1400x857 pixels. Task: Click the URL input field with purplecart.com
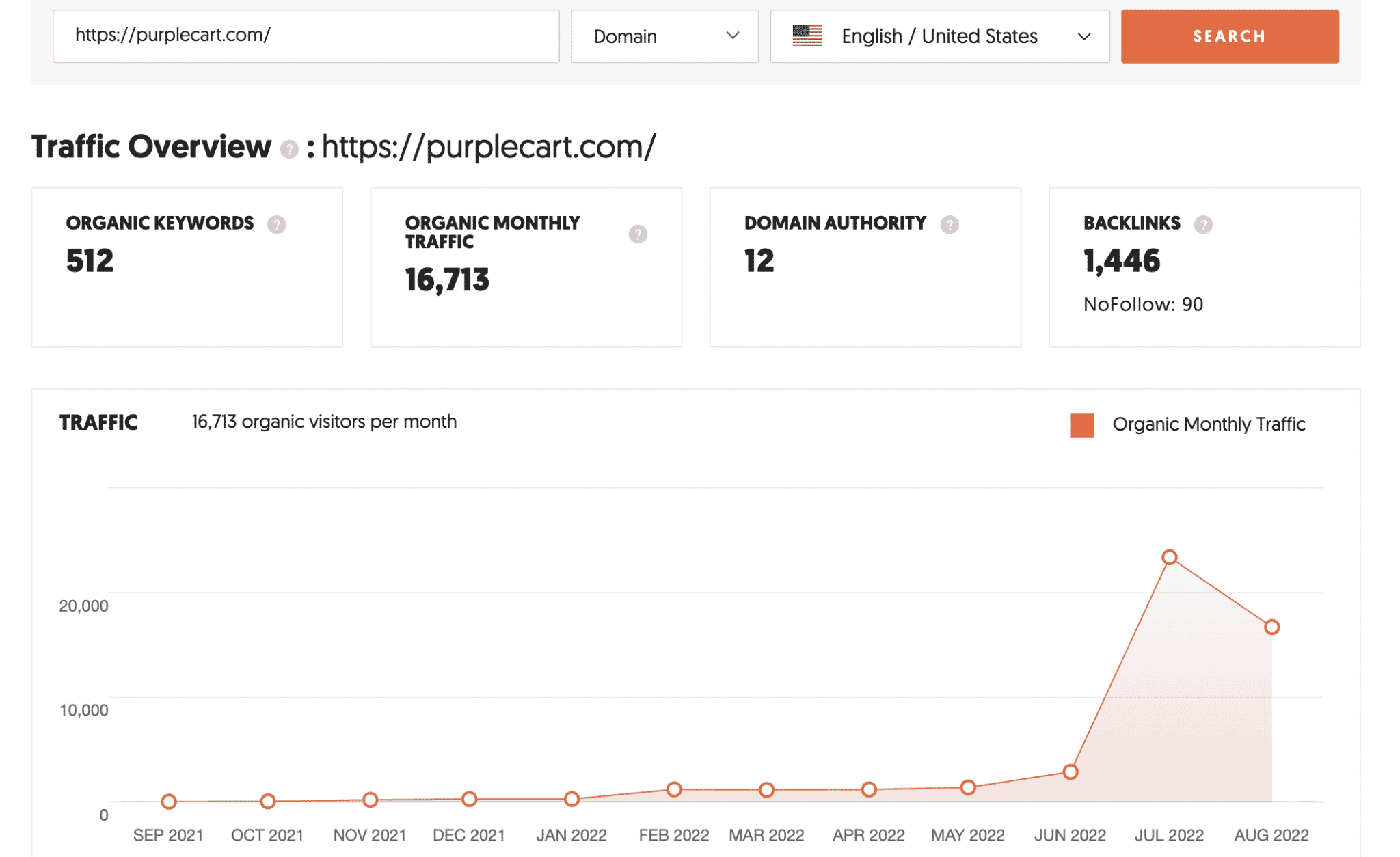click(306, 36)
